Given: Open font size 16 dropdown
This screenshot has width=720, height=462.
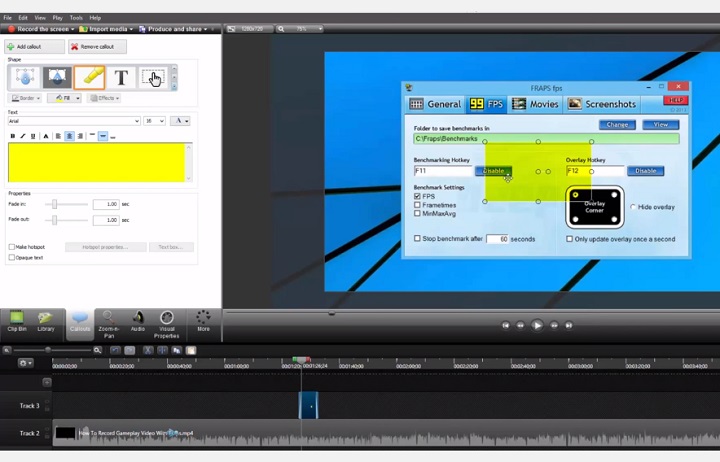Looking at the screenshot, I should pyautogui.click(x=155, y=121).
